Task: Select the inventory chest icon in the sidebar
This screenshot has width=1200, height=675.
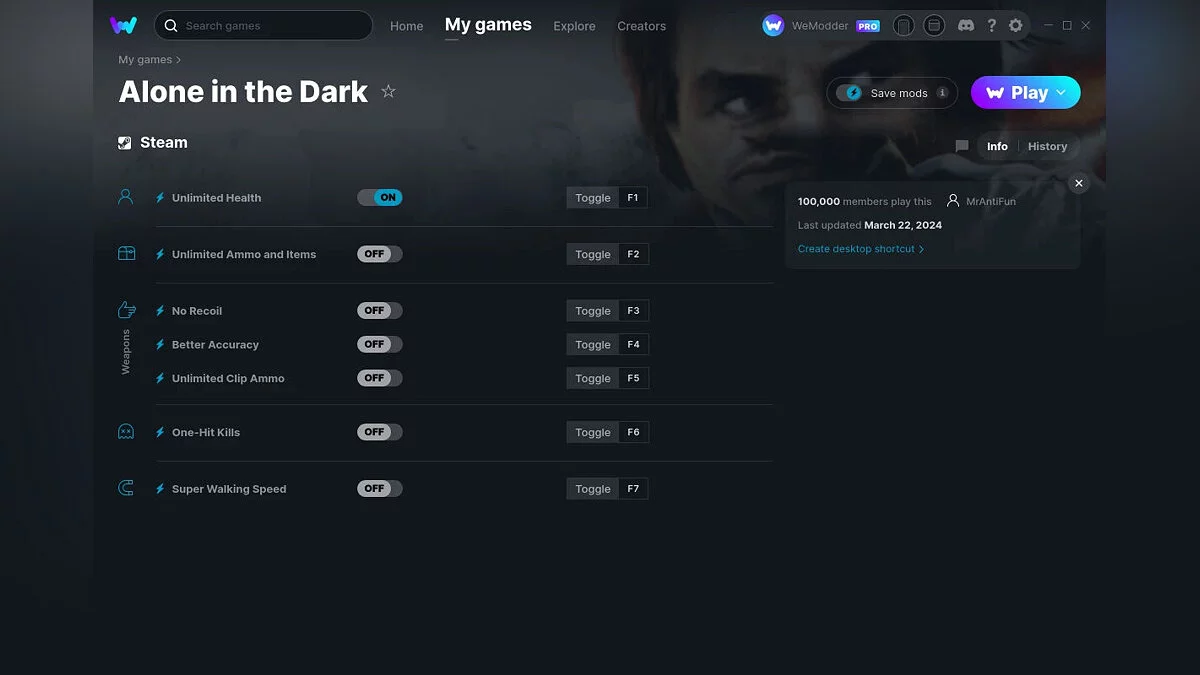Action: [x=125, y=253]
